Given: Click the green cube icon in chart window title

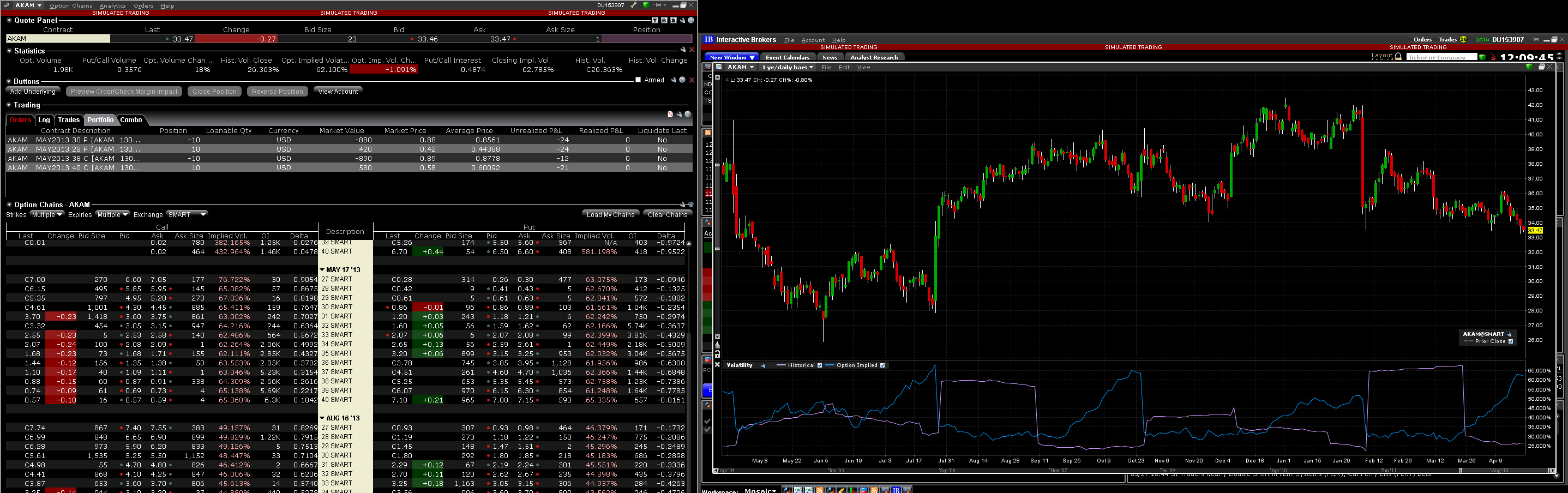Looking at the screenshot, I should click(x=1529, y=67).
